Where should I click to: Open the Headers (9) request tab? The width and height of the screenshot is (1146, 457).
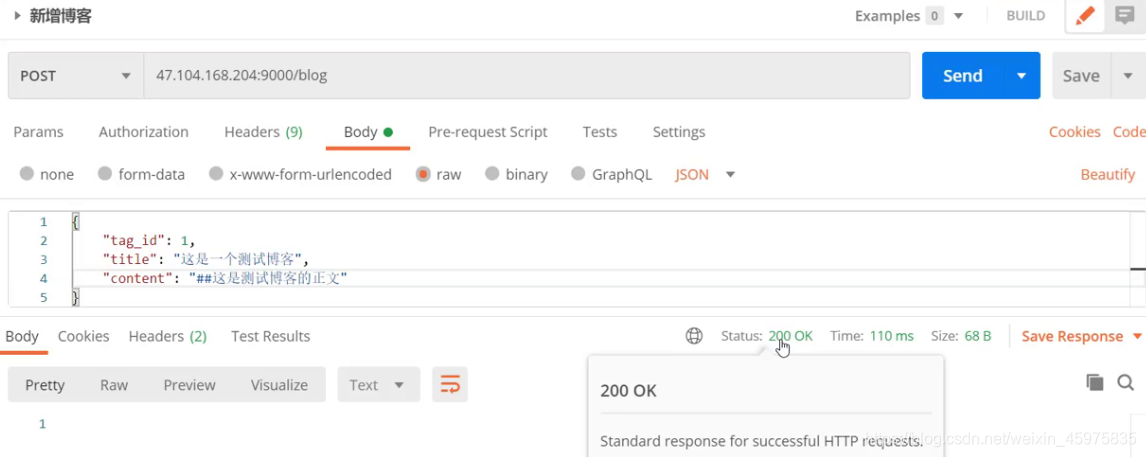263,132
